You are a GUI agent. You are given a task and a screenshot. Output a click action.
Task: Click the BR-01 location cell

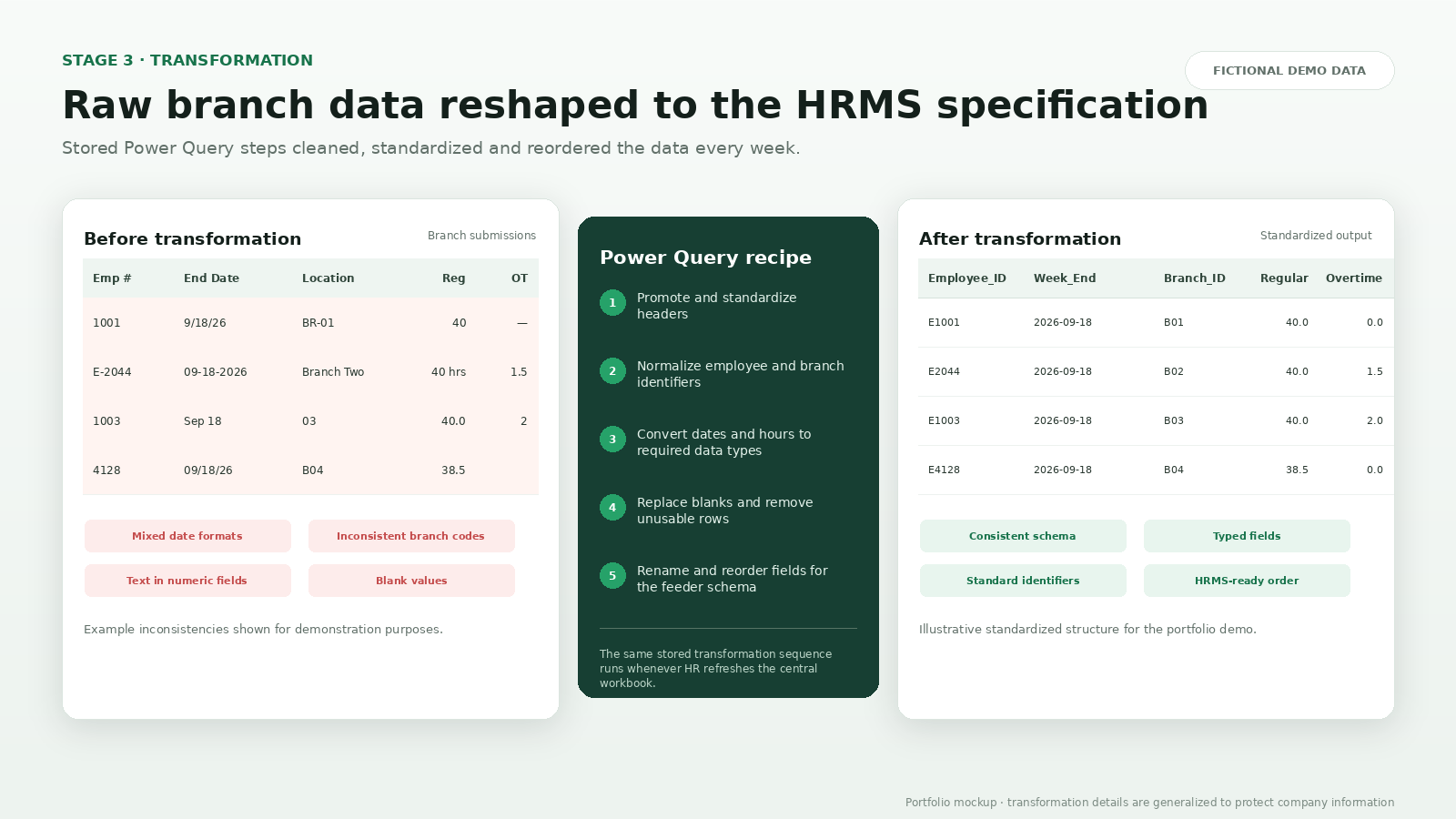(x=318, y=323)
